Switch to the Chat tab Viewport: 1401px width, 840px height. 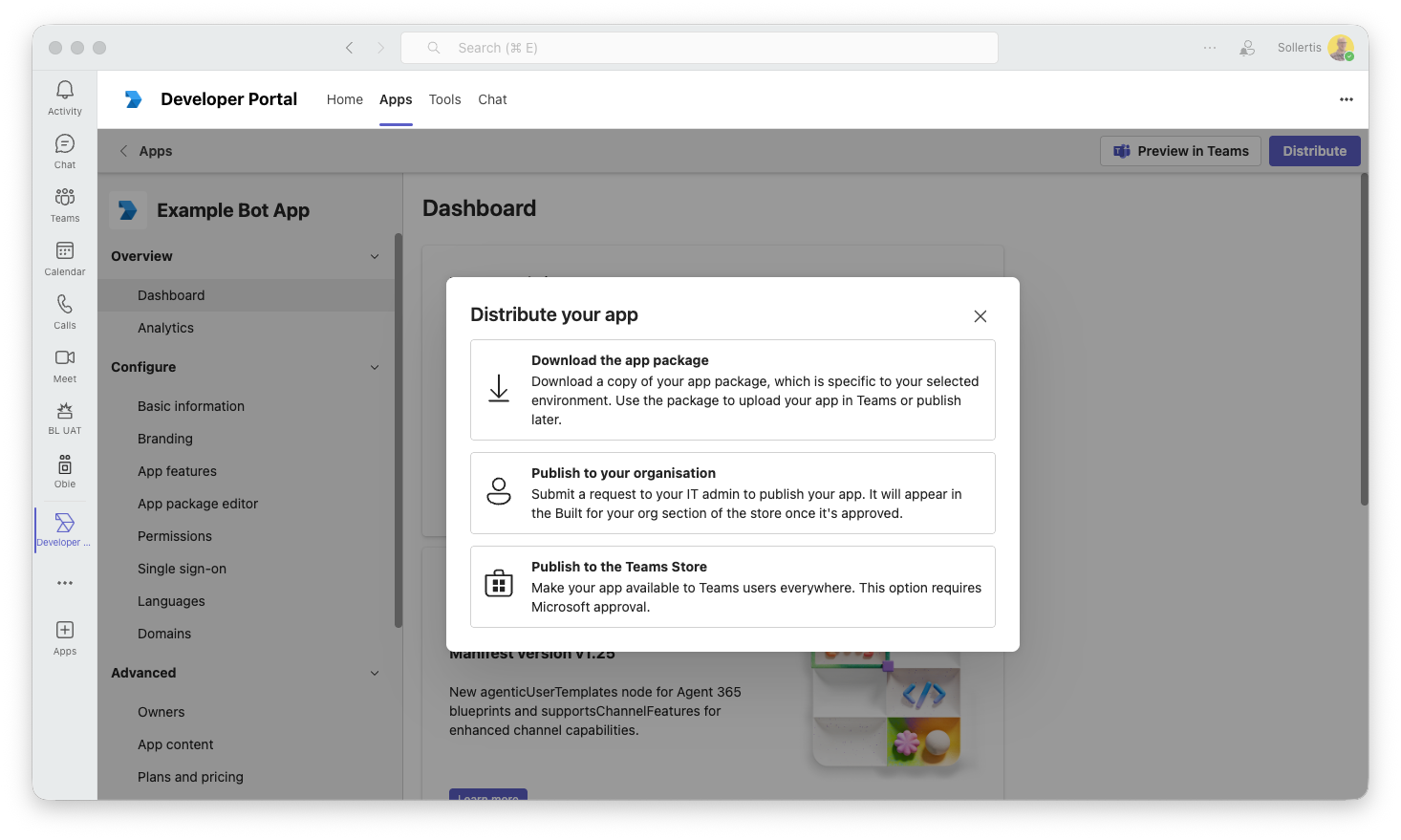coord(493,99)
